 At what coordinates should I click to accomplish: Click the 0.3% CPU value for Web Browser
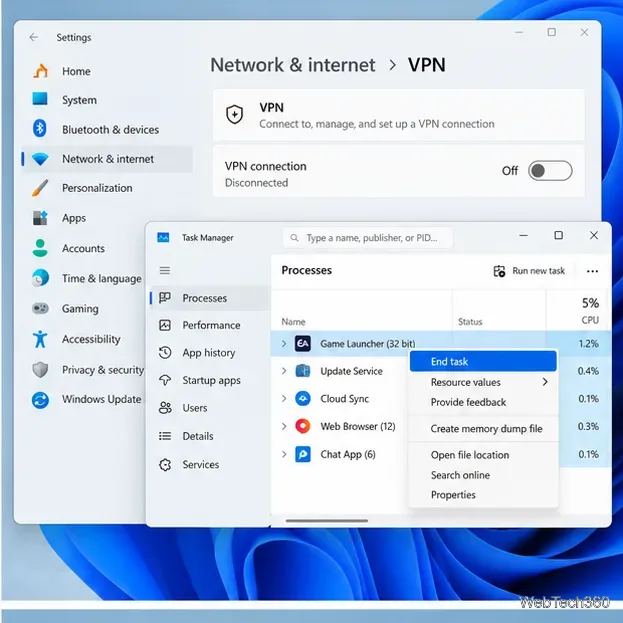coord(588,426)
